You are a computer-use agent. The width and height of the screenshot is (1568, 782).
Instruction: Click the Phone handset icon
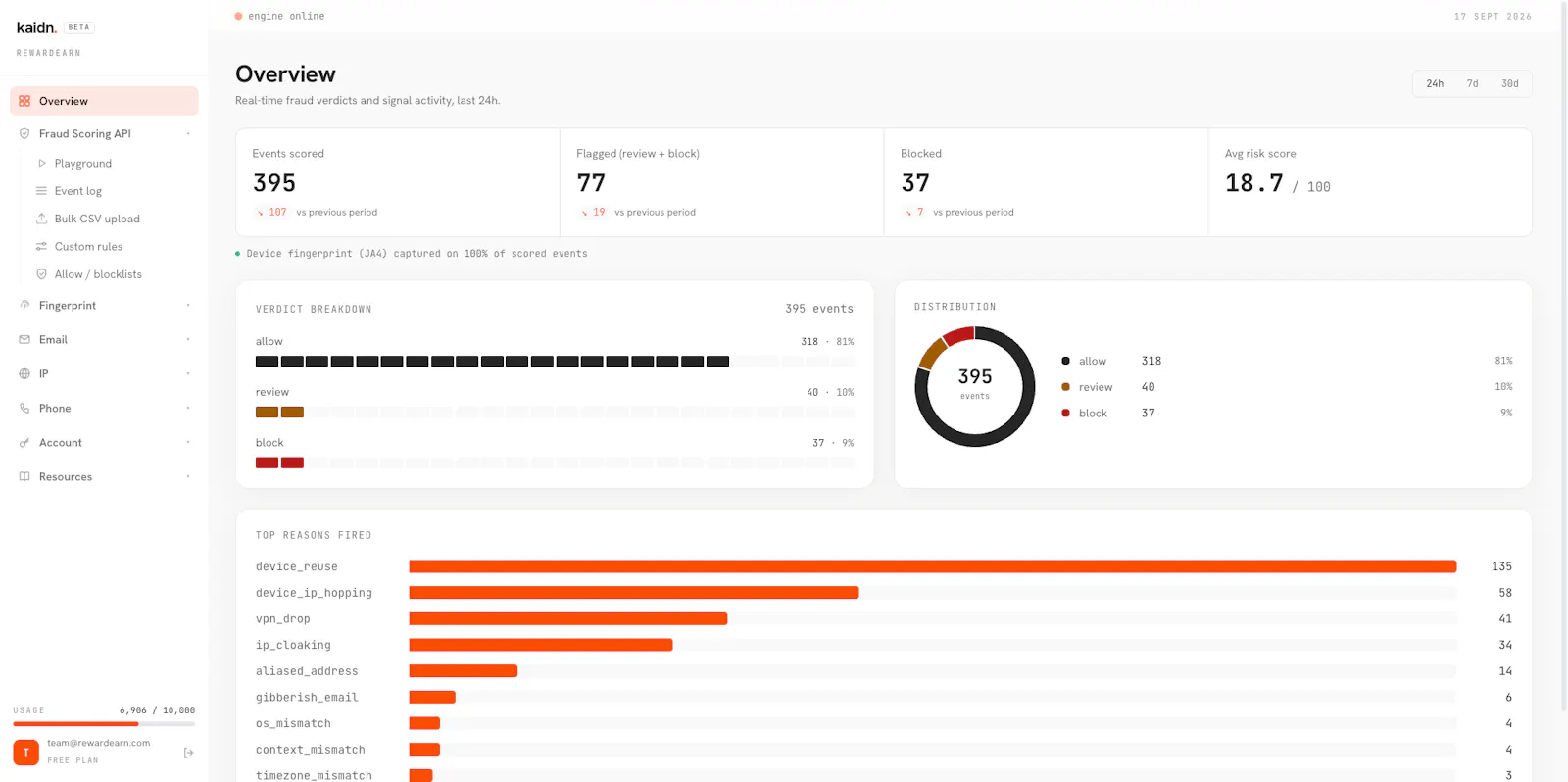pyautogui.click(x=24, y=409)
